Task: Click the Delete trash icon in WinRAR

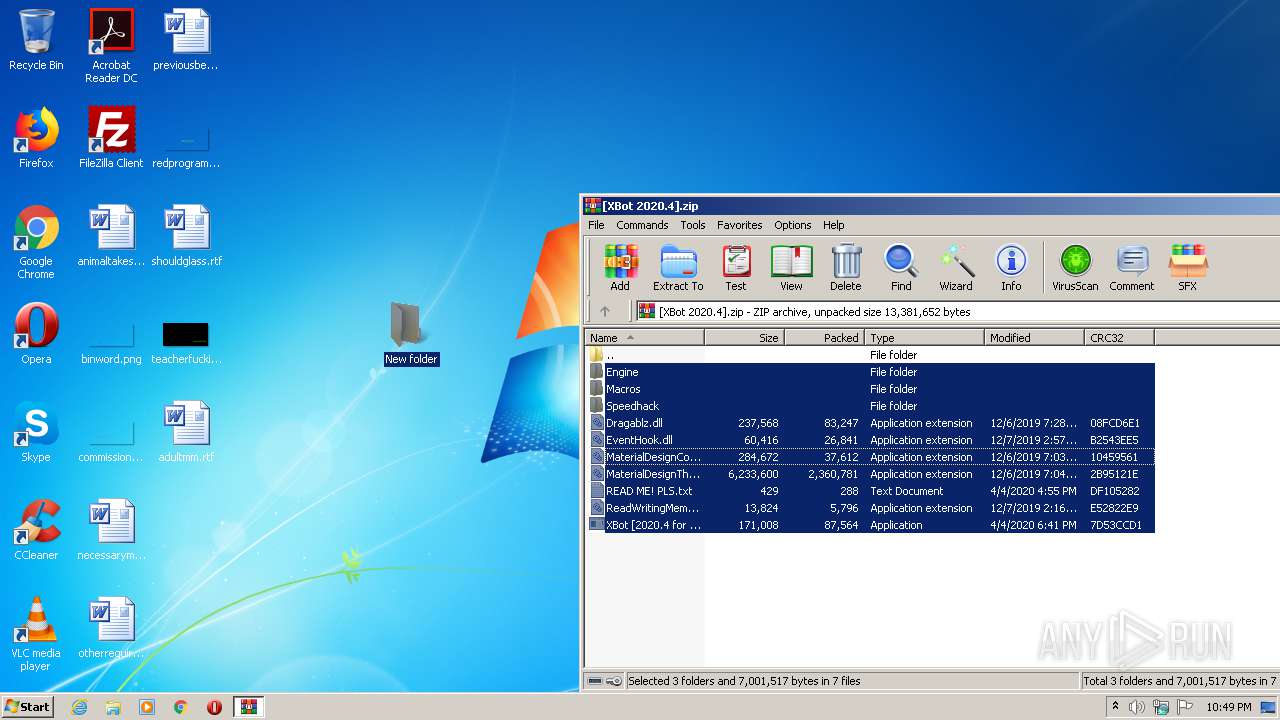Action: (845, 268)
